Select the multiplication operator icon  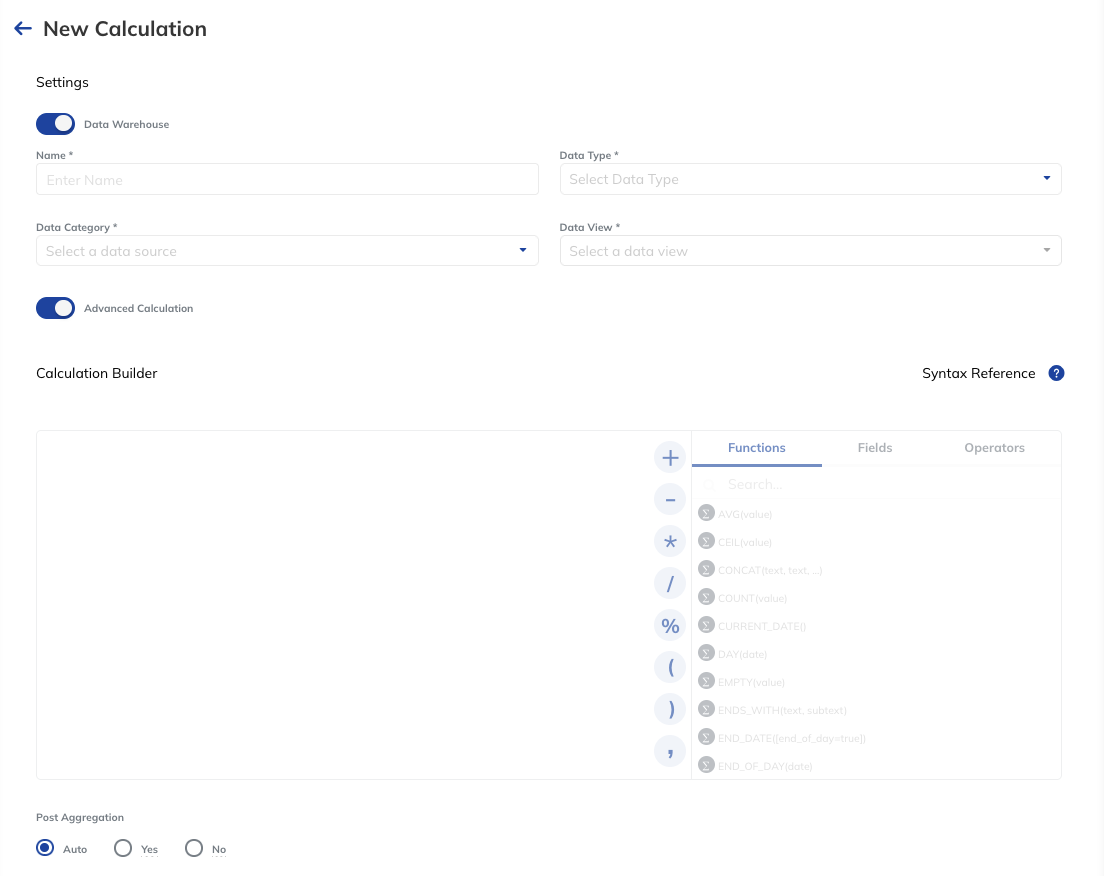(x=670, y=541)
